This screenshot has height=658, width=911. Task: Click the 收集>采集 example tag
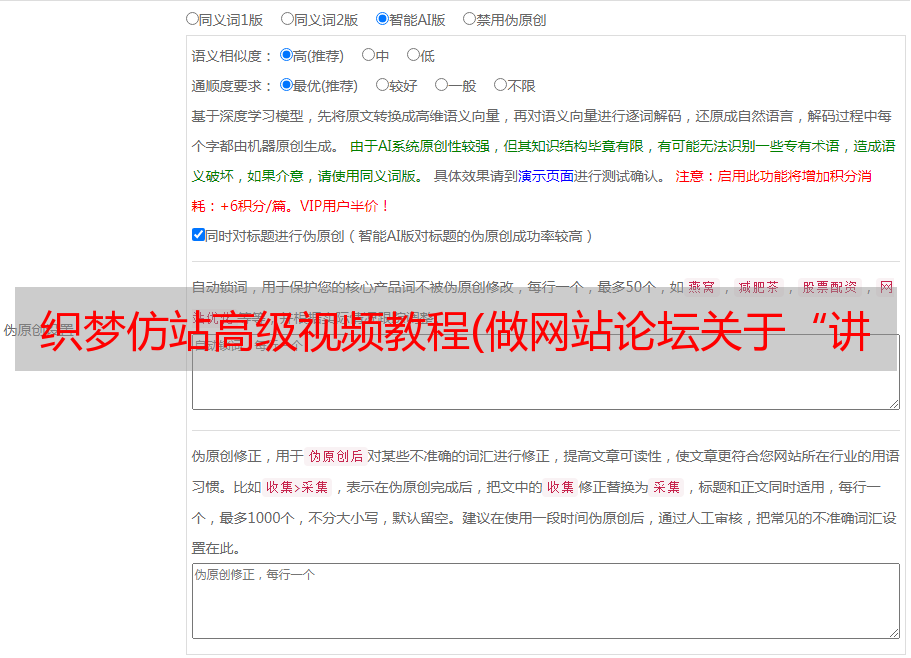[x=297, y=488]
